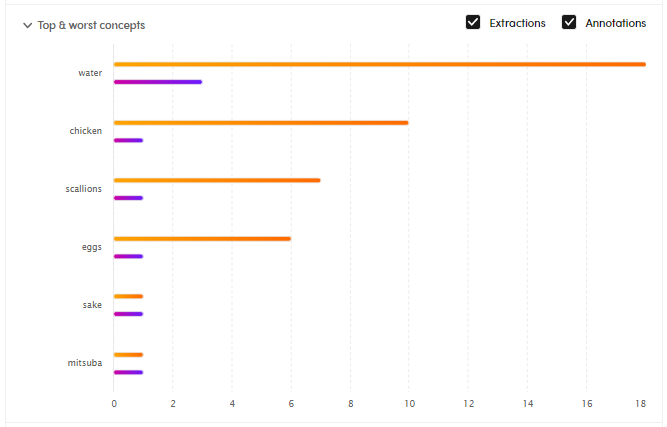Click the Annotations legend label
The image size is (667, 427).
(615, 23)
